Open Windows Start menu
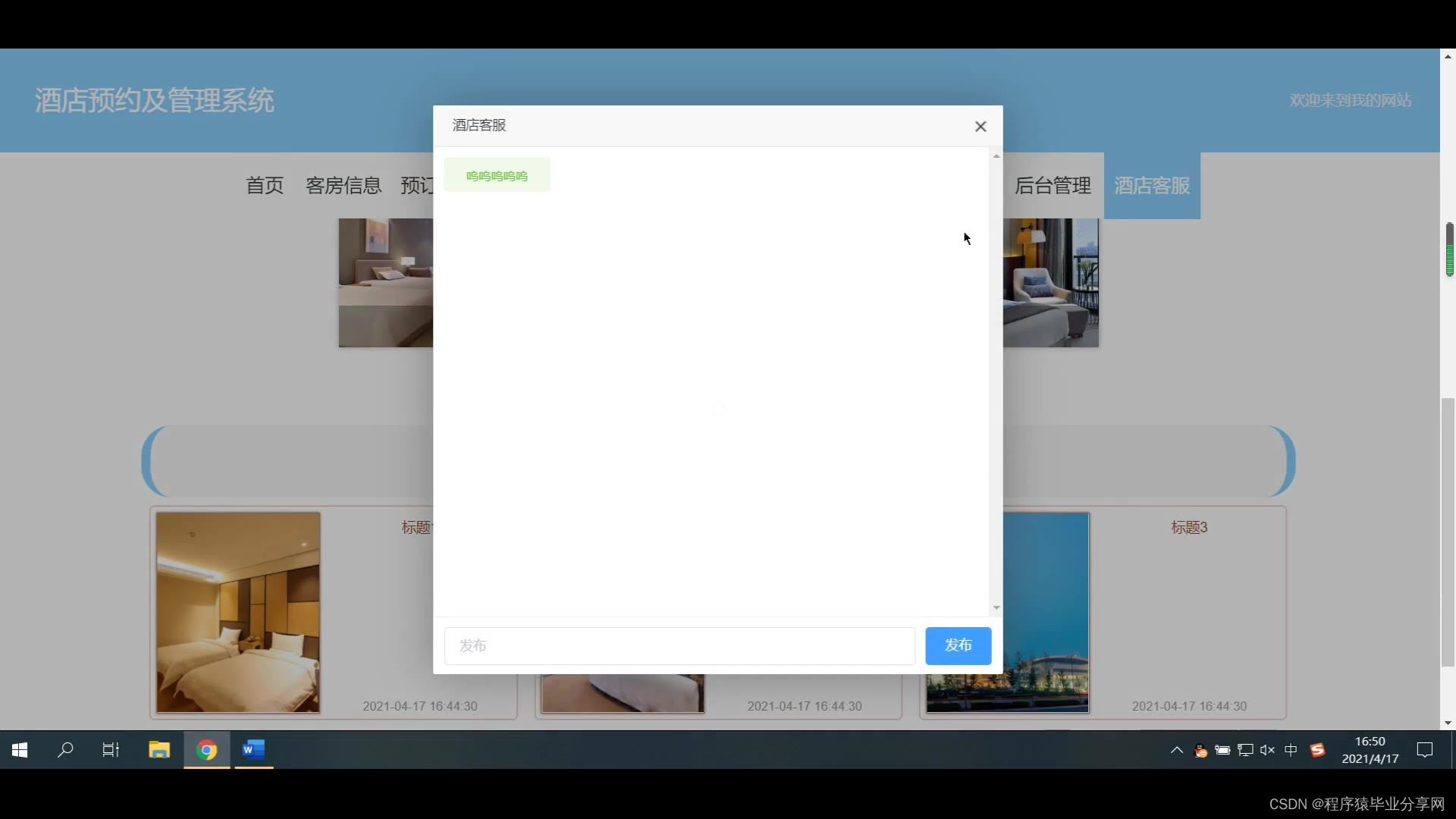The image size is (1456, 819). pyautogui.click(x=20, y=750)
